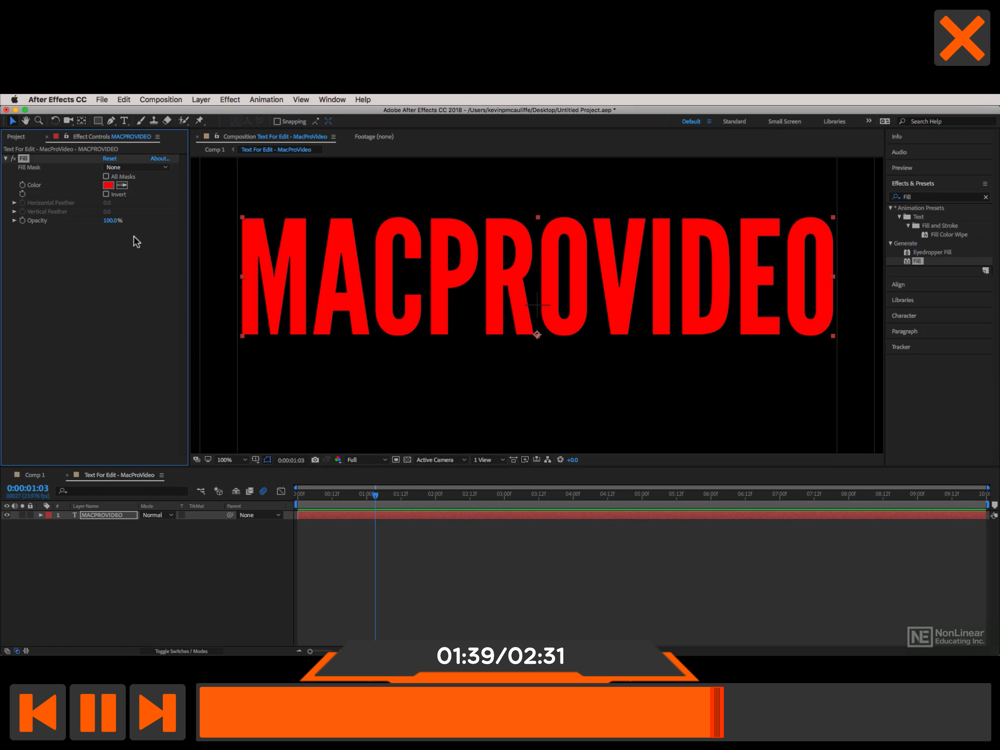1000x750 pixels.
Task: Select the Puppet Pin tool
Action: [200, 121]
